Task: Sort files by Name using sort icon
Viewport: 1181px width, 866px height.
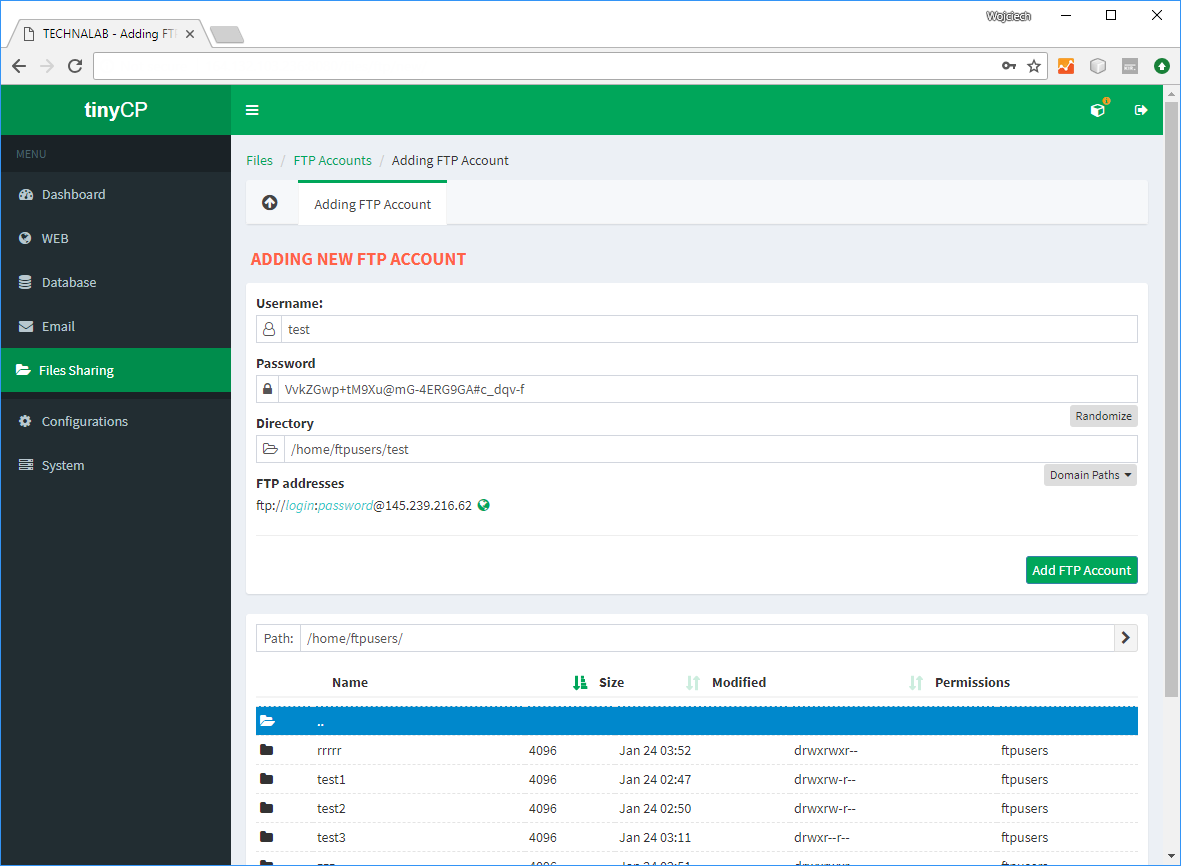Action: coord(579,682)
